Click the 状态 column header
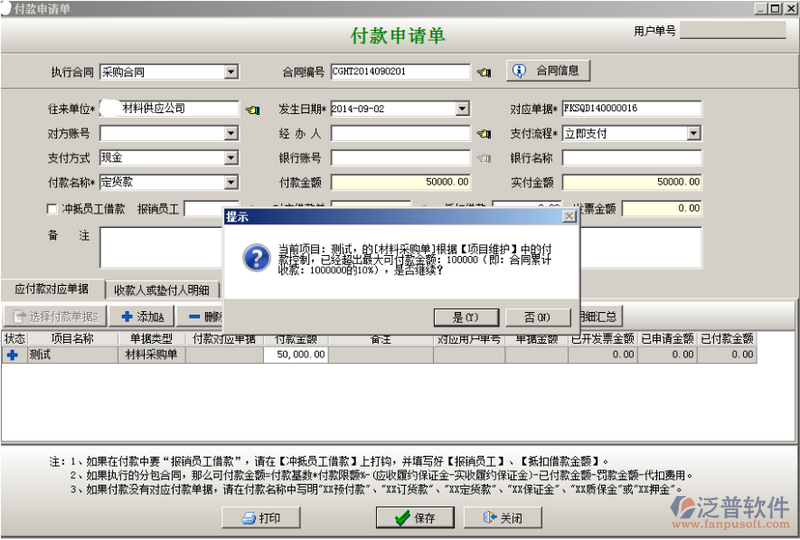The width and height of the screenshot is (800, 540). (x=15, y=339)
